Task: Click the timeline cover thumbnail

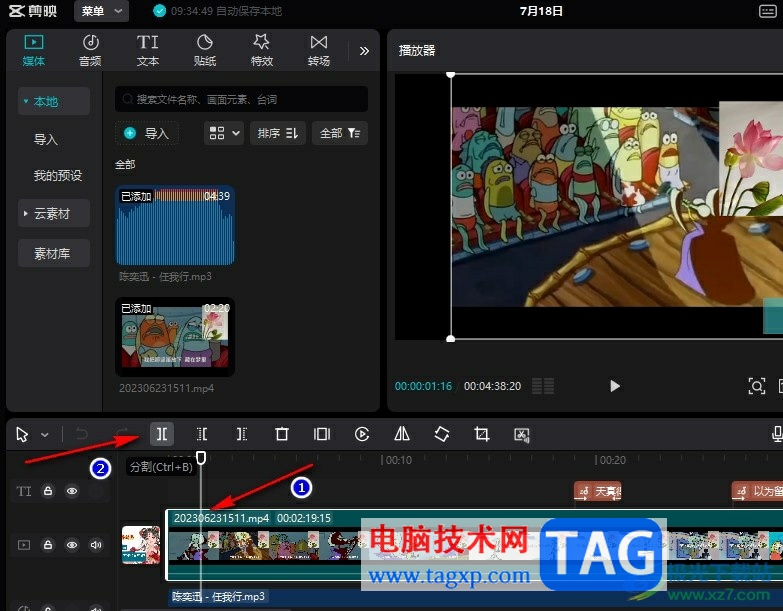Action: pyautogui.click(x=141, y=545)
